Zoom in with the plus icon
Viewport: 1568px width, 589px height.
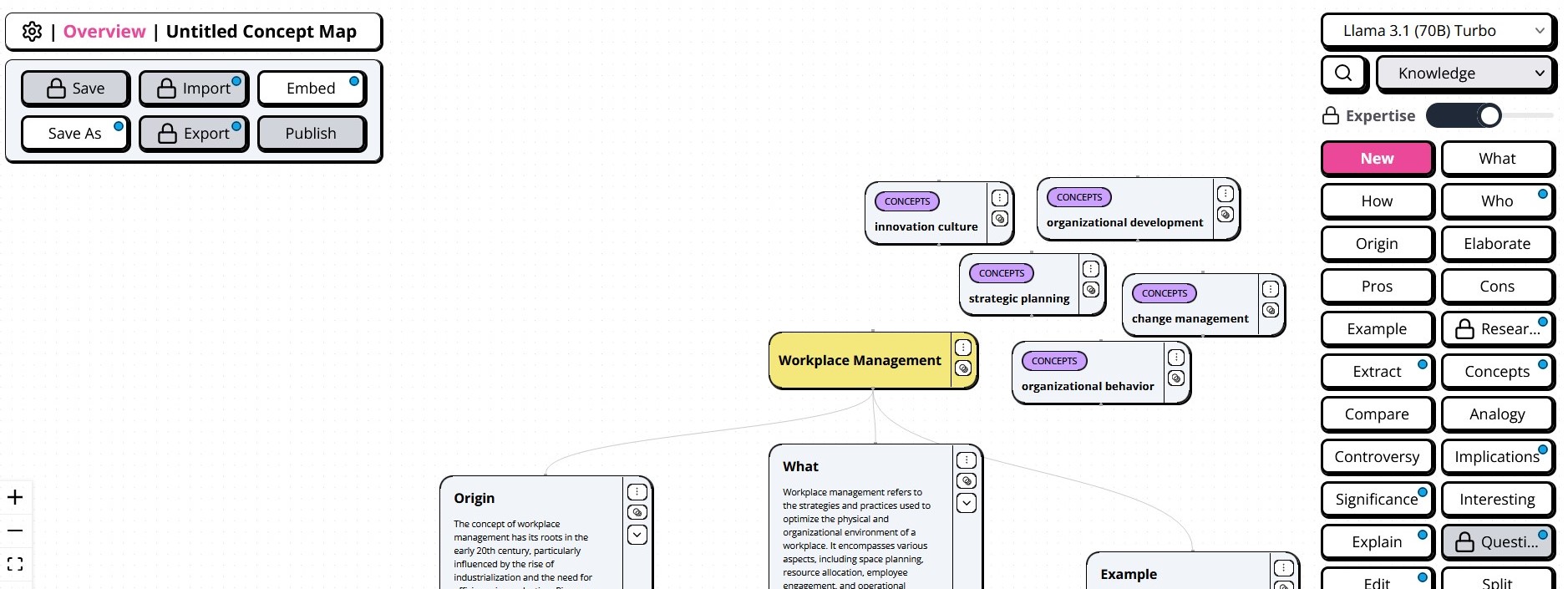(x=15, y=498)
